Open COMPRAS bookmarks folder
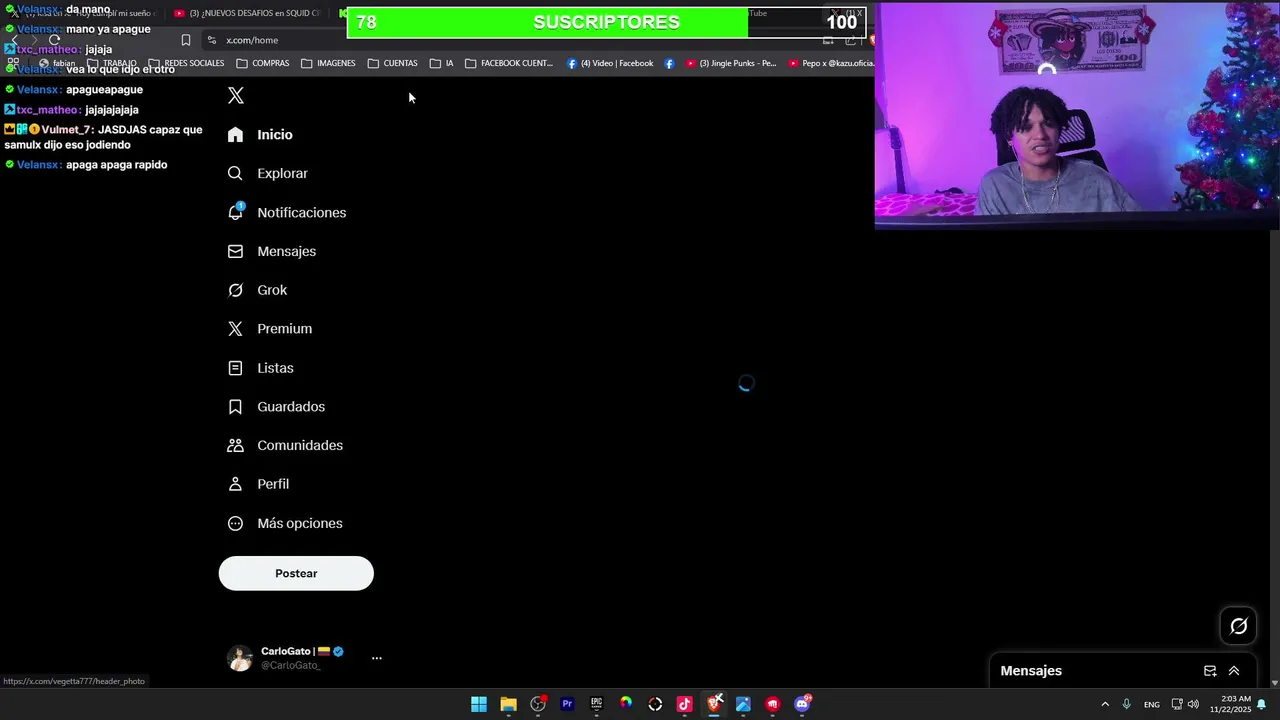The height and width of the screenshot is (720, 1280). click(x=263, y=63)
